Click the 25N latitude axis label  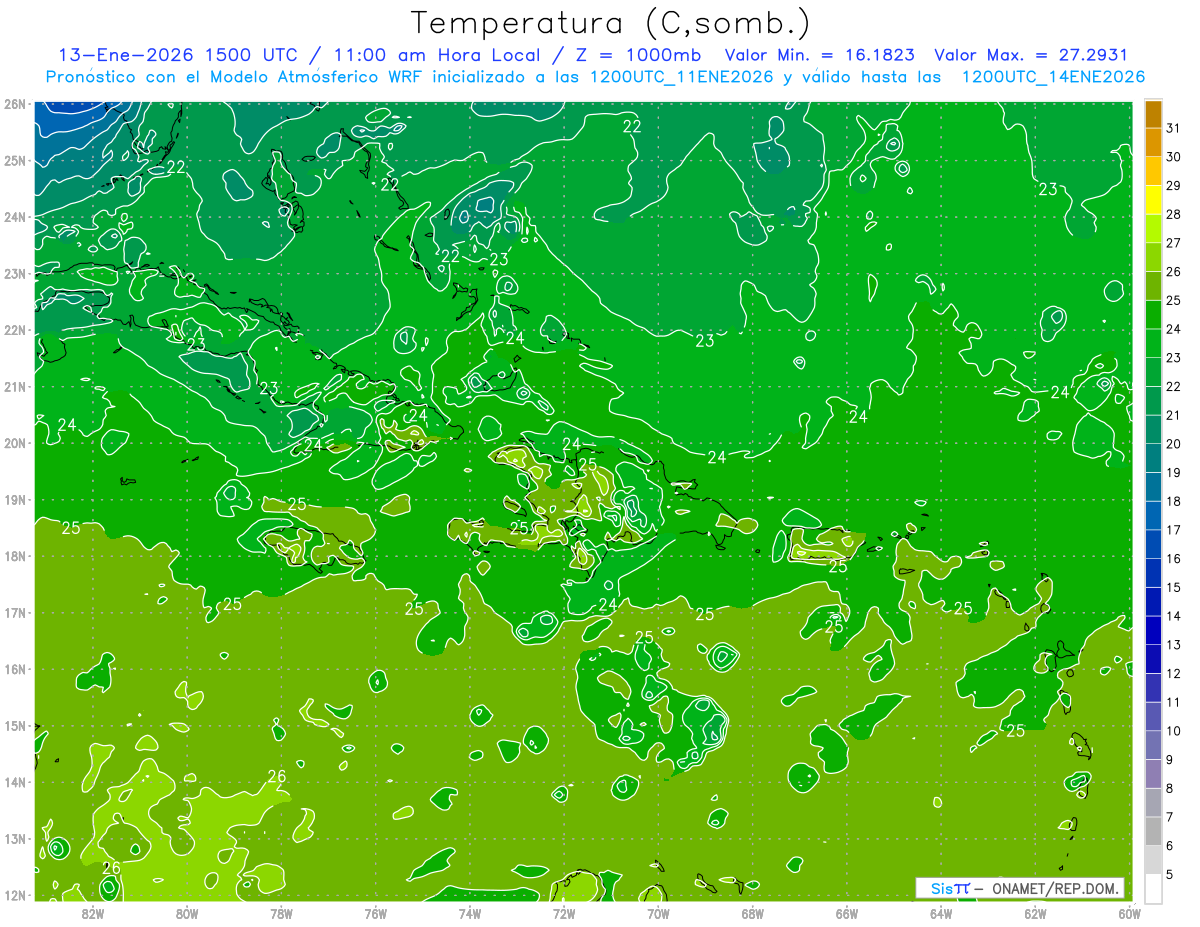[14, 160]
